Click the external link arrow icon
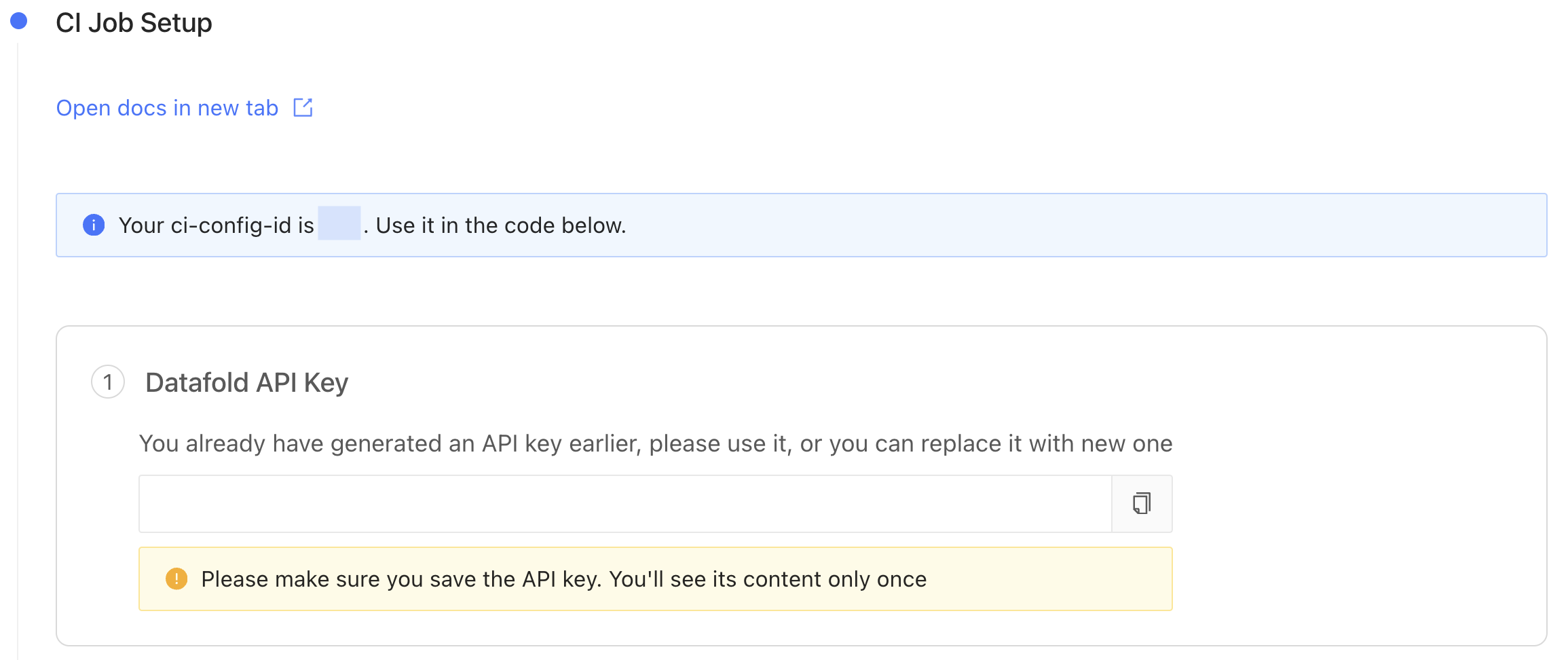 [x=303, y=107]
